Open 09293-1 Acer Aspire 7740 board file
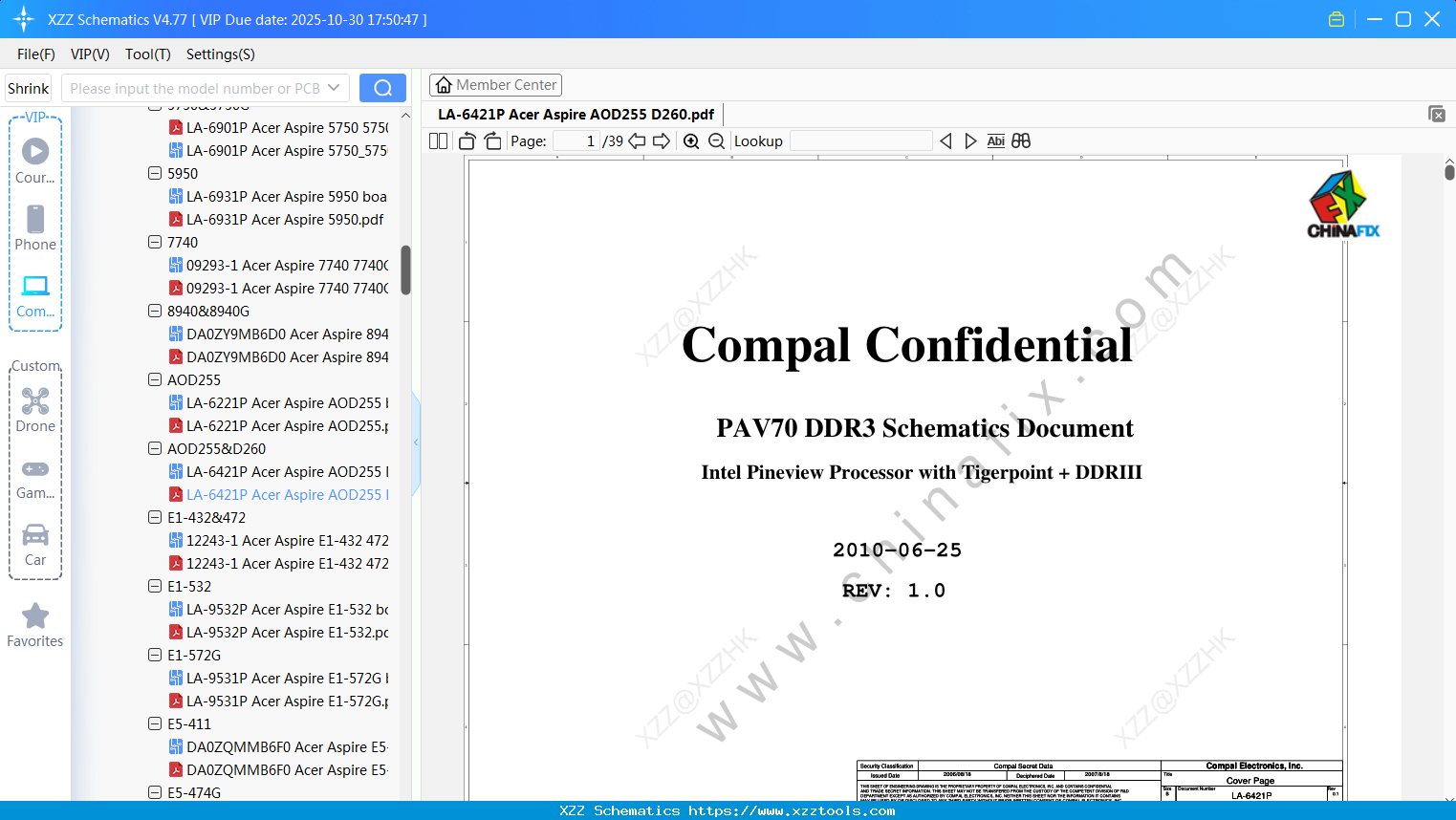The width and height of the screenshot is (1456, 820). (279, 266)
